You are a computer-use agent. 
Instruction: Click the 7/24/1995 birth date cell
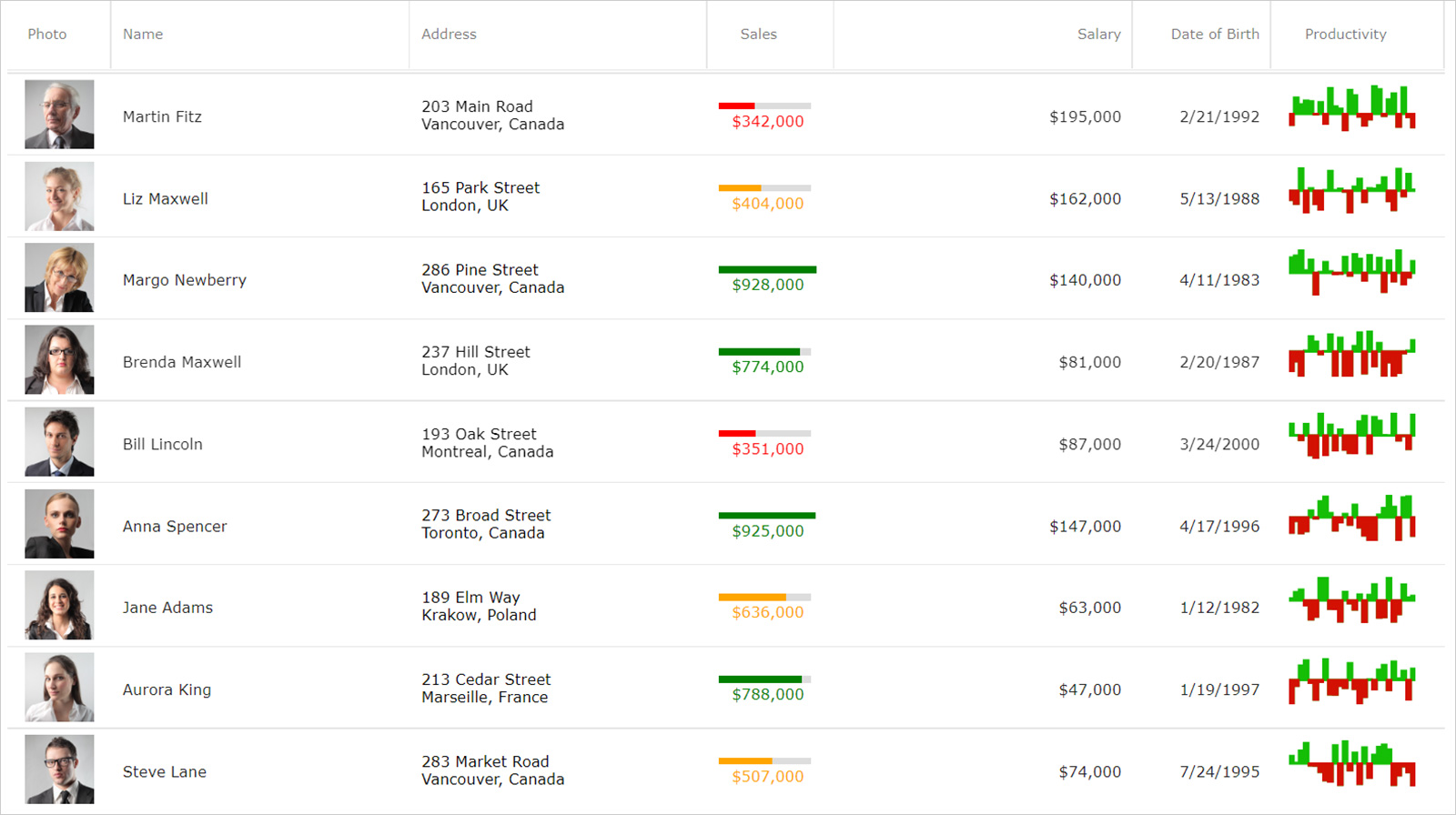(x=1219, y=771)
